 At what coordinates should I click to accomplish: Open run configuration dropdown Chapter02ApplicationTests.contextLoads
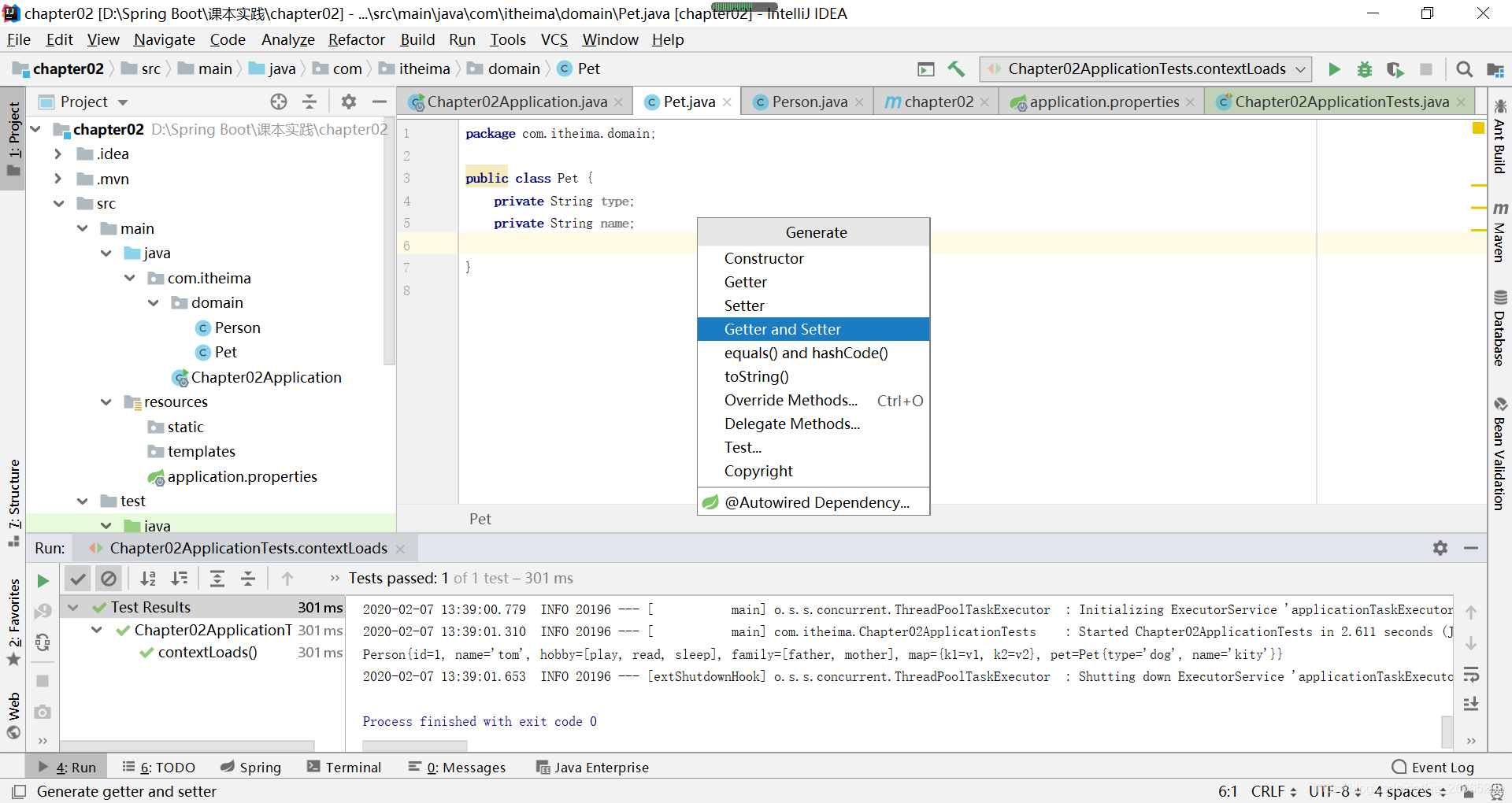point(1147,69)
